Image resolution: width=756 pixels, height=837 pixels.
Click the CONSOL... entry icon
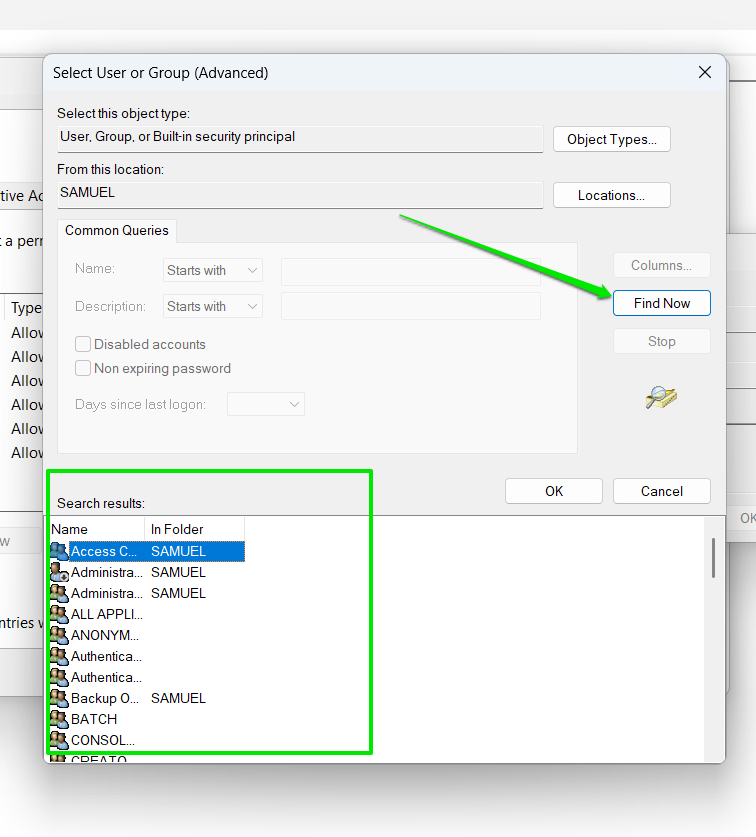click(x=59, y=740)
